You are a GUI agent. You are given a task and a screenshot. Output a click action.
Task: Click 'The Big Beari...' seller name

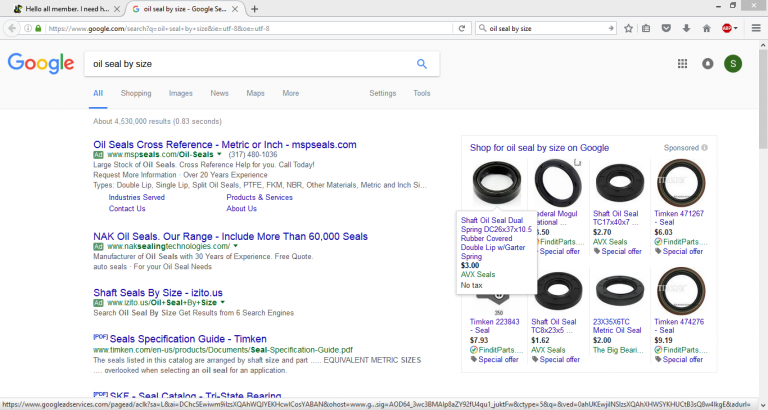click(617, 350)
